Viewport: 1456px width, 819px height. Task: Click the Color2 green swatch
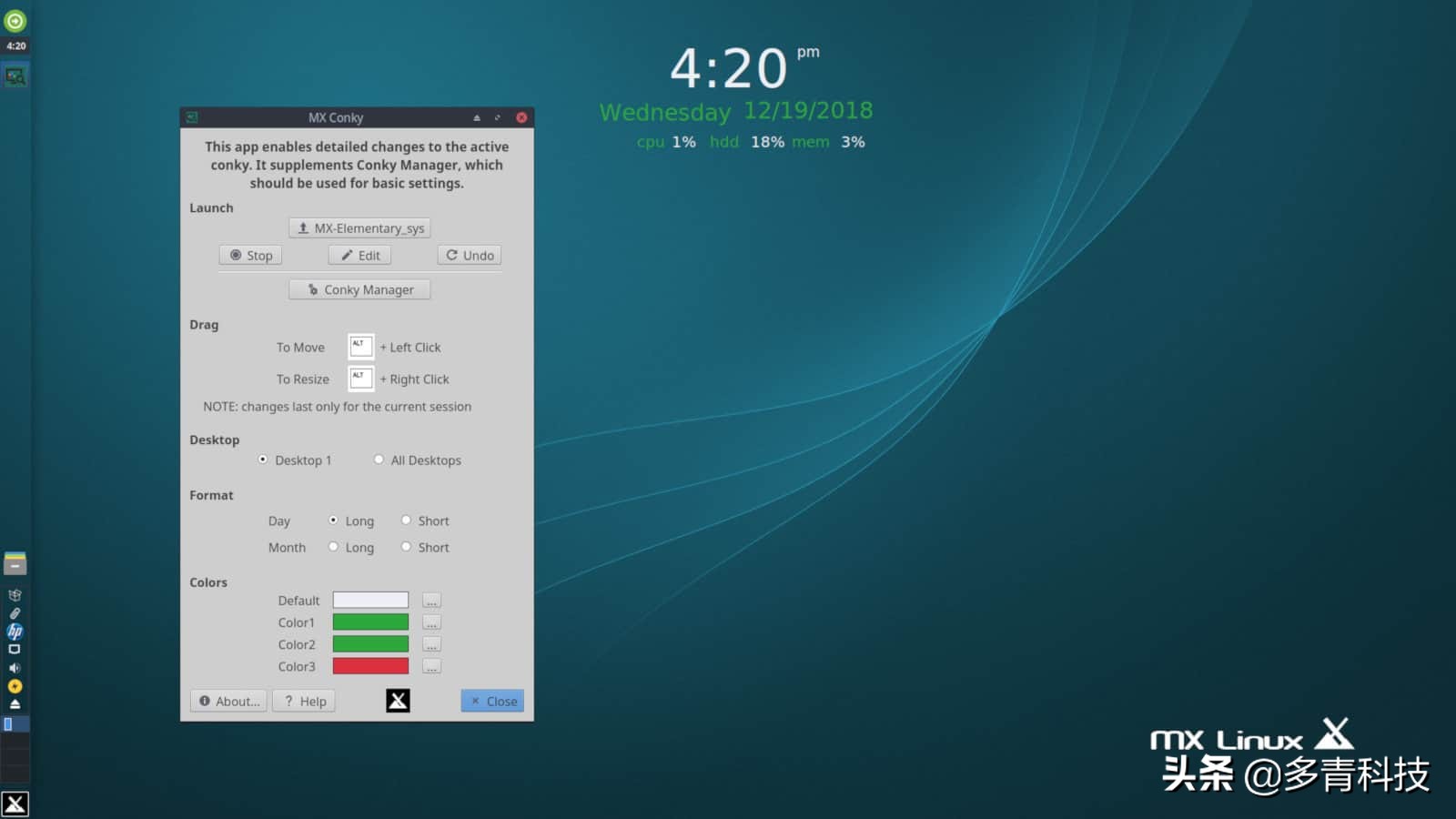[x=370, y=644]
